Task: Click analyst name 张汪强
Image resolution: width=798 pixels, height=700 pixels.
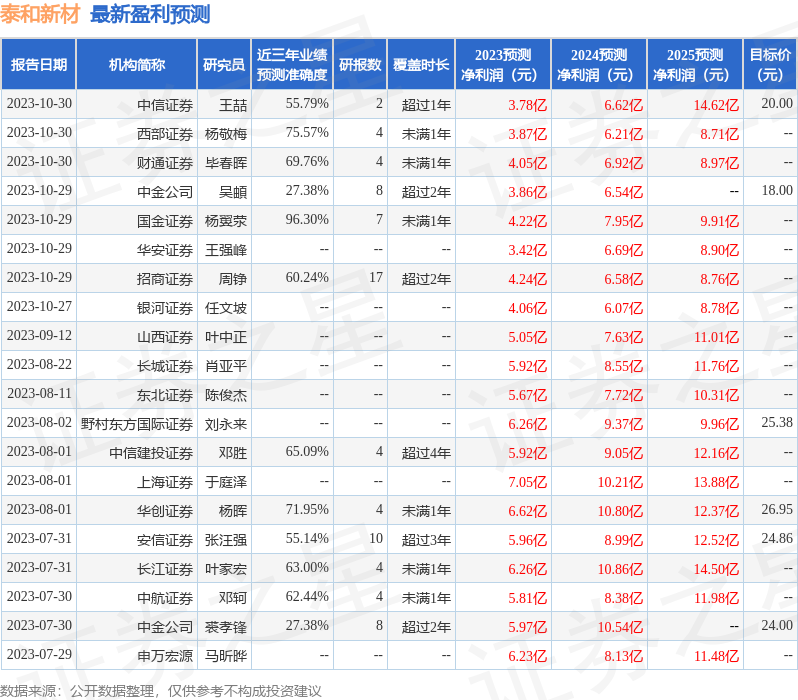Action: (226, 541)
